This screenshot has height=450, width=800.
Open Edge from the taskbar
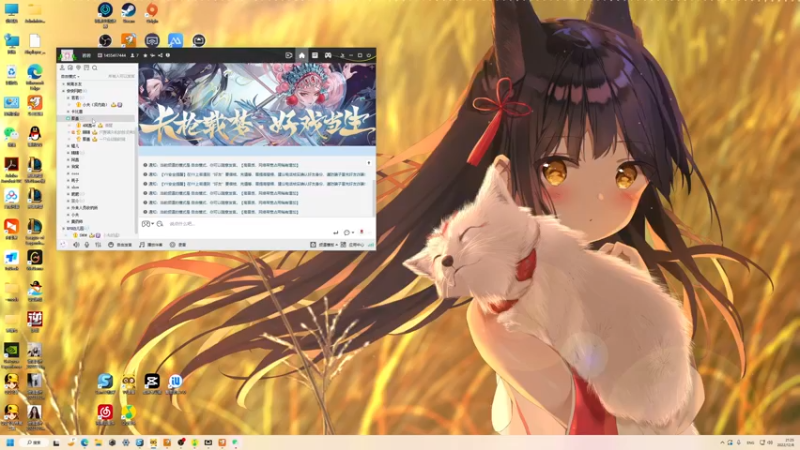[84, 442]
